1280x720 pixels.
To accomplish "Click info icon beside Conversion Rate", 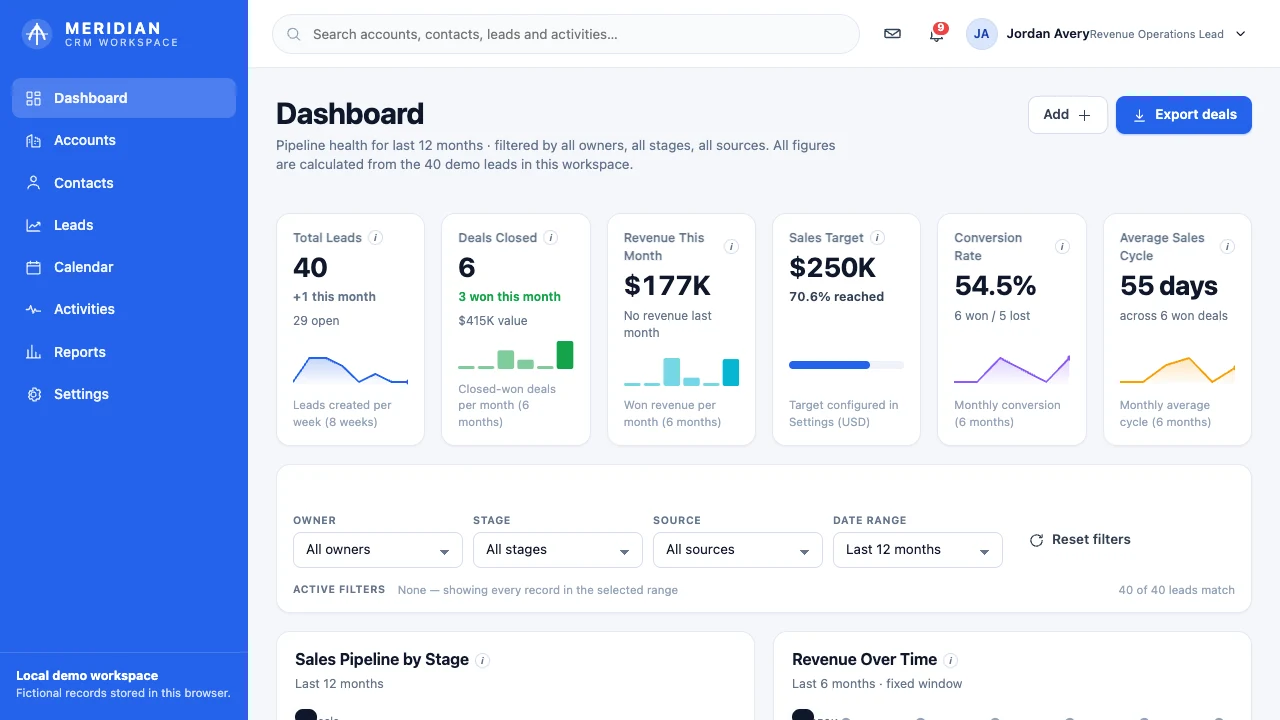I will point(1062,247).
